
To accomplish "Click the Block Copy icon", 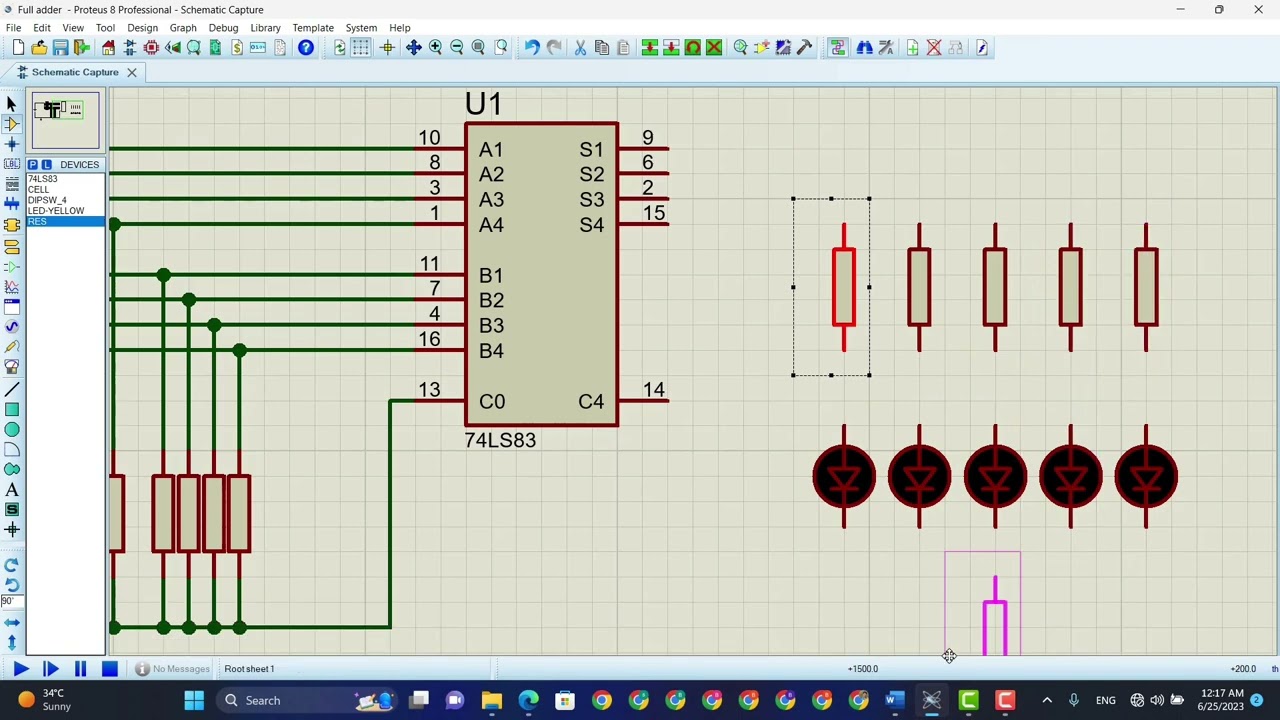I will [649, 47].
